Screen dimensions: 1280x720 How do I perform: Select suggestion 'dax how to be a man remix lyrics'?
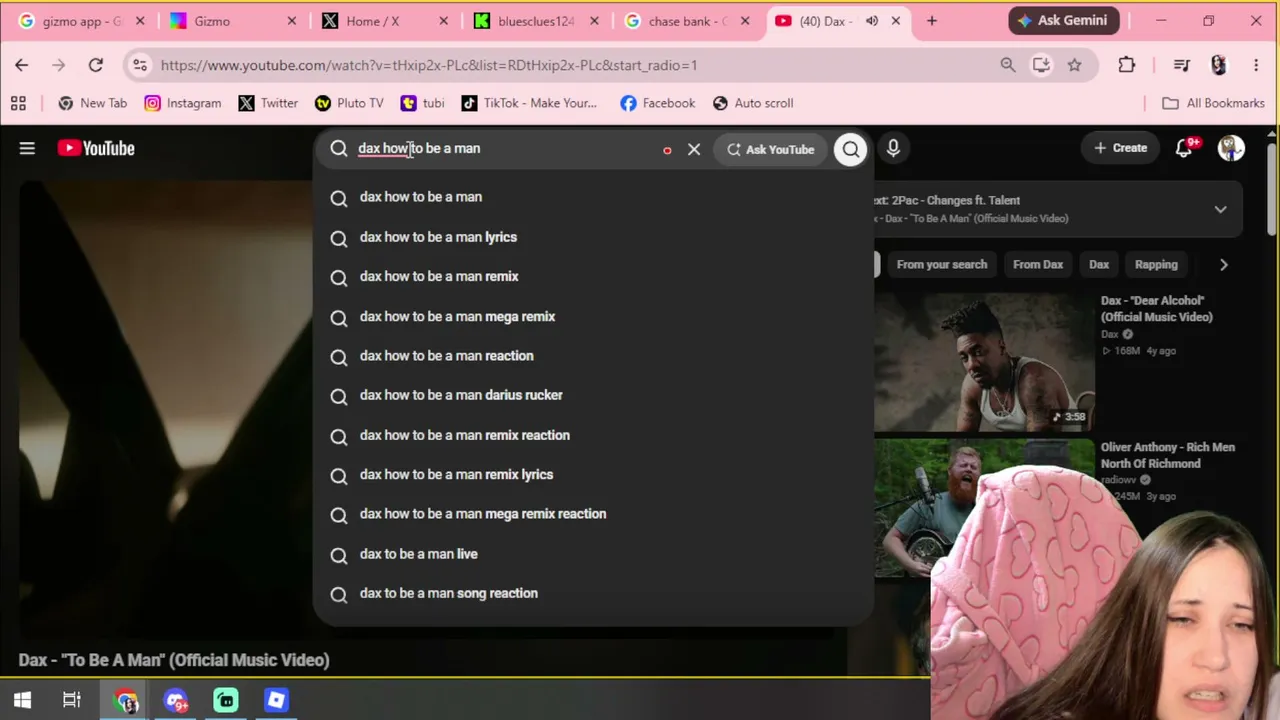(593, 475)
